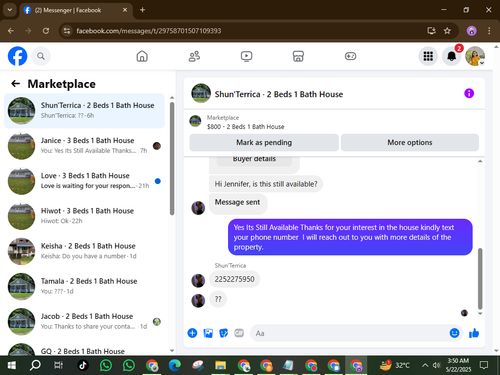The width and height of the screenshot is (500, 375).
Task: Click the purple sent reply message bubble
Action: 350,237
